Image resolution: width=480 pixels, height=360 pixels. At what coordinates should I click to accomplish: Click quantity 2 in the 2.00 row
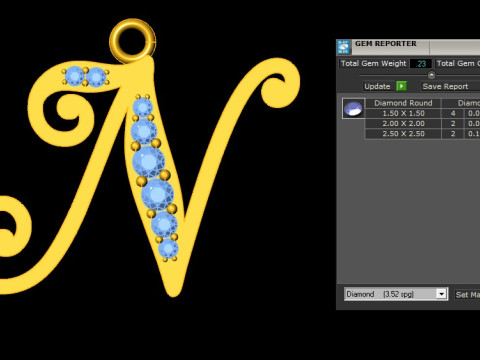click(x=453, y=124)
